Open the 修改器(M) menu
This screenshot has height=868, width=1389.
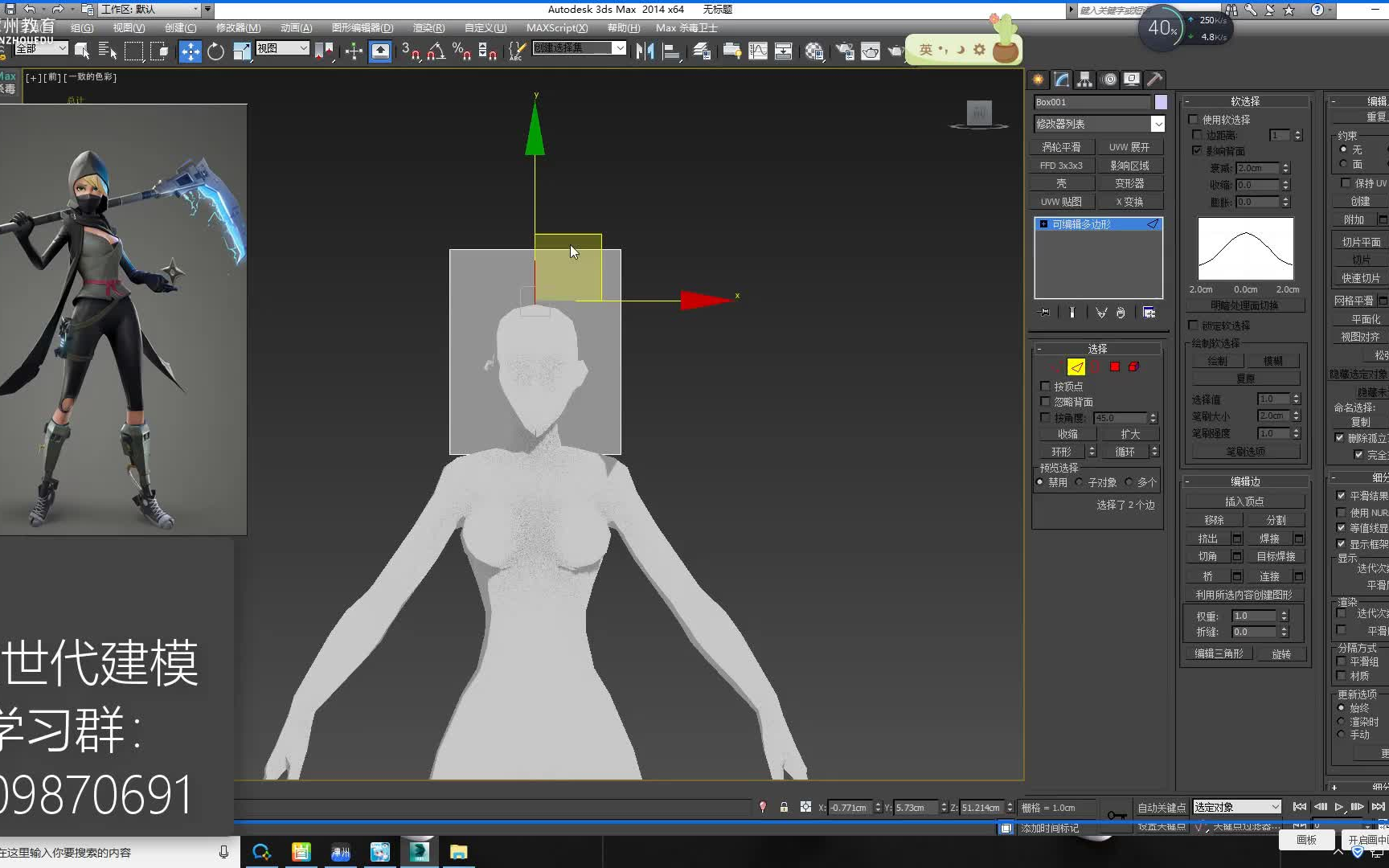(238, 27)
